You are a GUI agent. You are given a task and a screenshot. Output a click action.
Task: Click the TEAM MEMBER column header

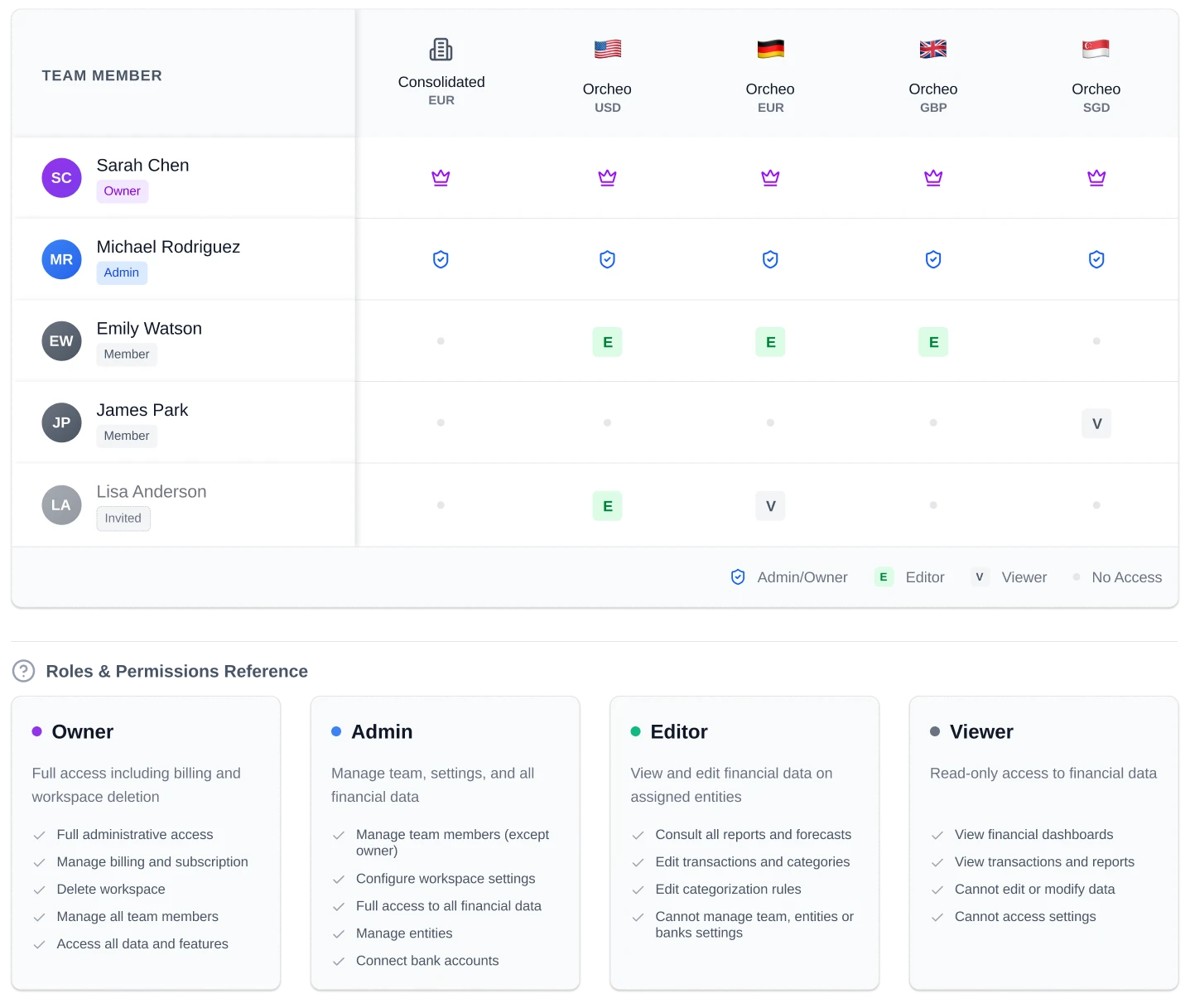pos(102,75)
